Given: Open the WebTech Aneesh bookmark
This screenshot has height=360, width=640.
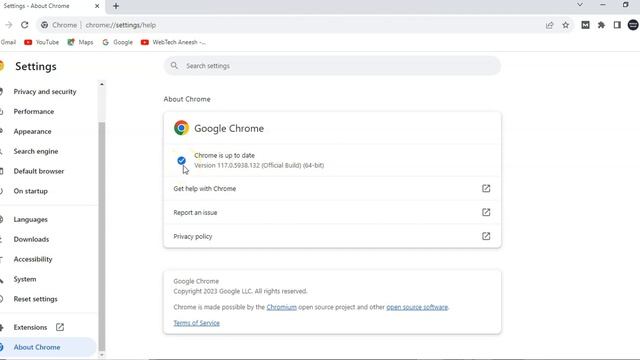Looking at the screenshot, I should [x=173, y=42].
